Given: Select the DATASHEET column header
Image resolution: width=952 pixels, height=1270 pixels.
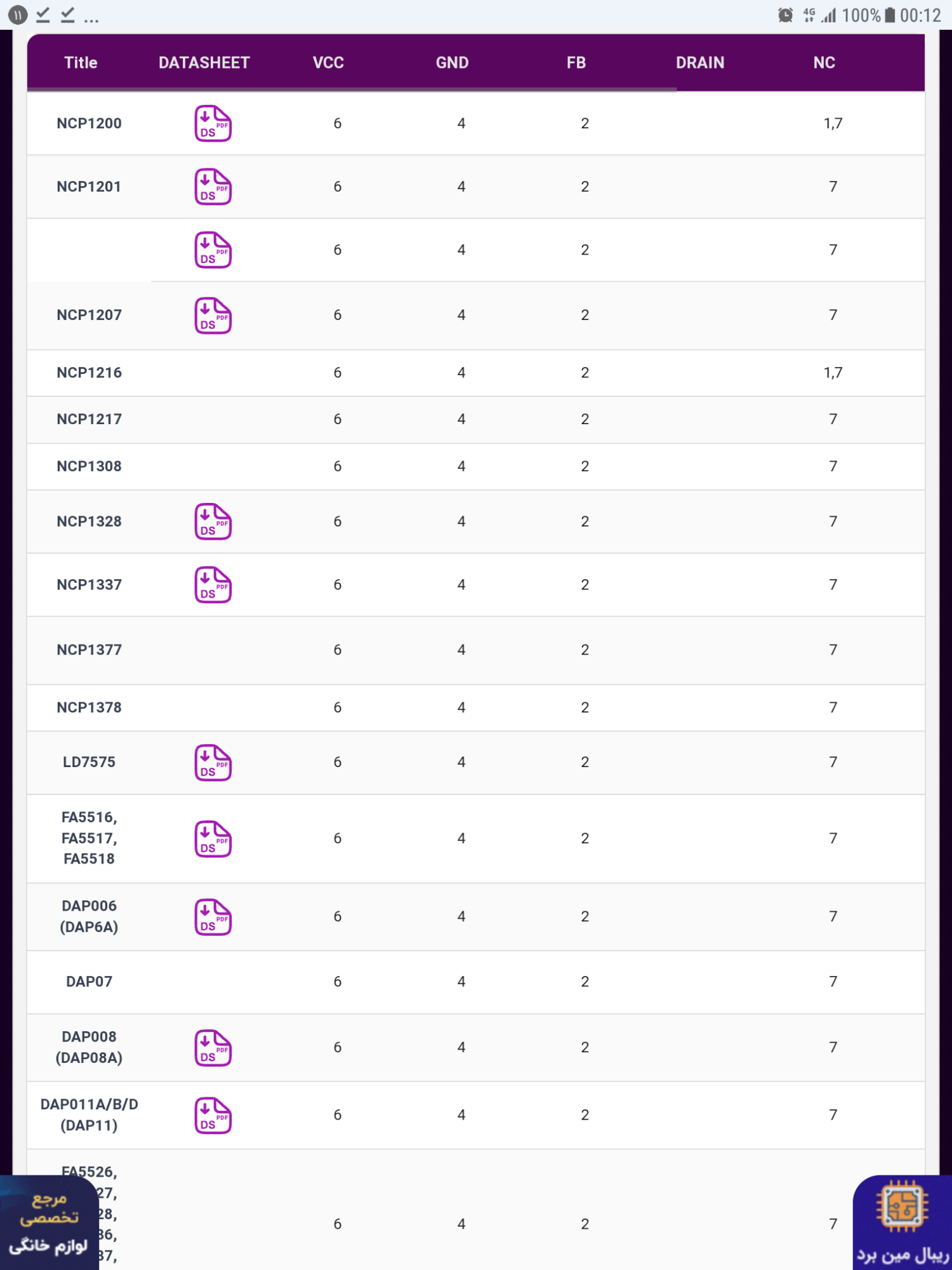Looking at the screenshot, I should pyautogui.click(x=204, y=62).
